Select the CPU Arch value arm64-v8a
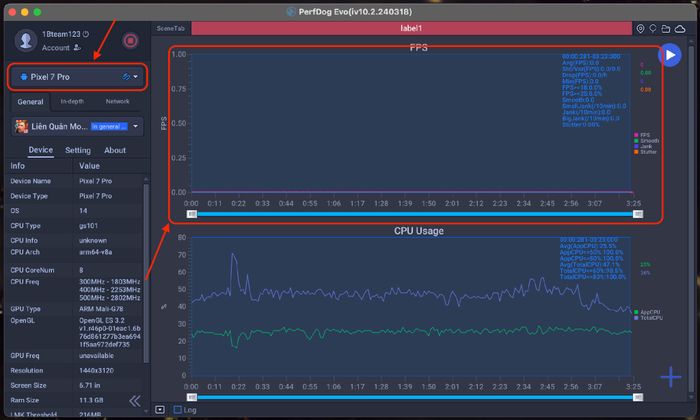This screenshot has width=700, height=420. 95,252
